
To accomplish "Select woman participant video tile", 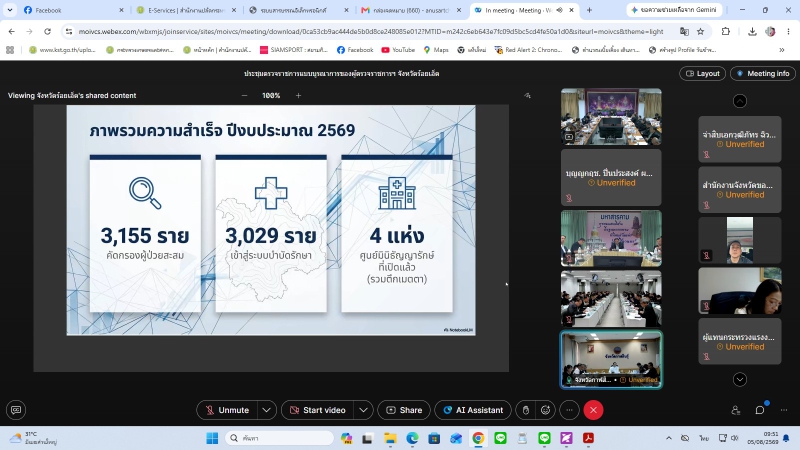I will point(740,291).
